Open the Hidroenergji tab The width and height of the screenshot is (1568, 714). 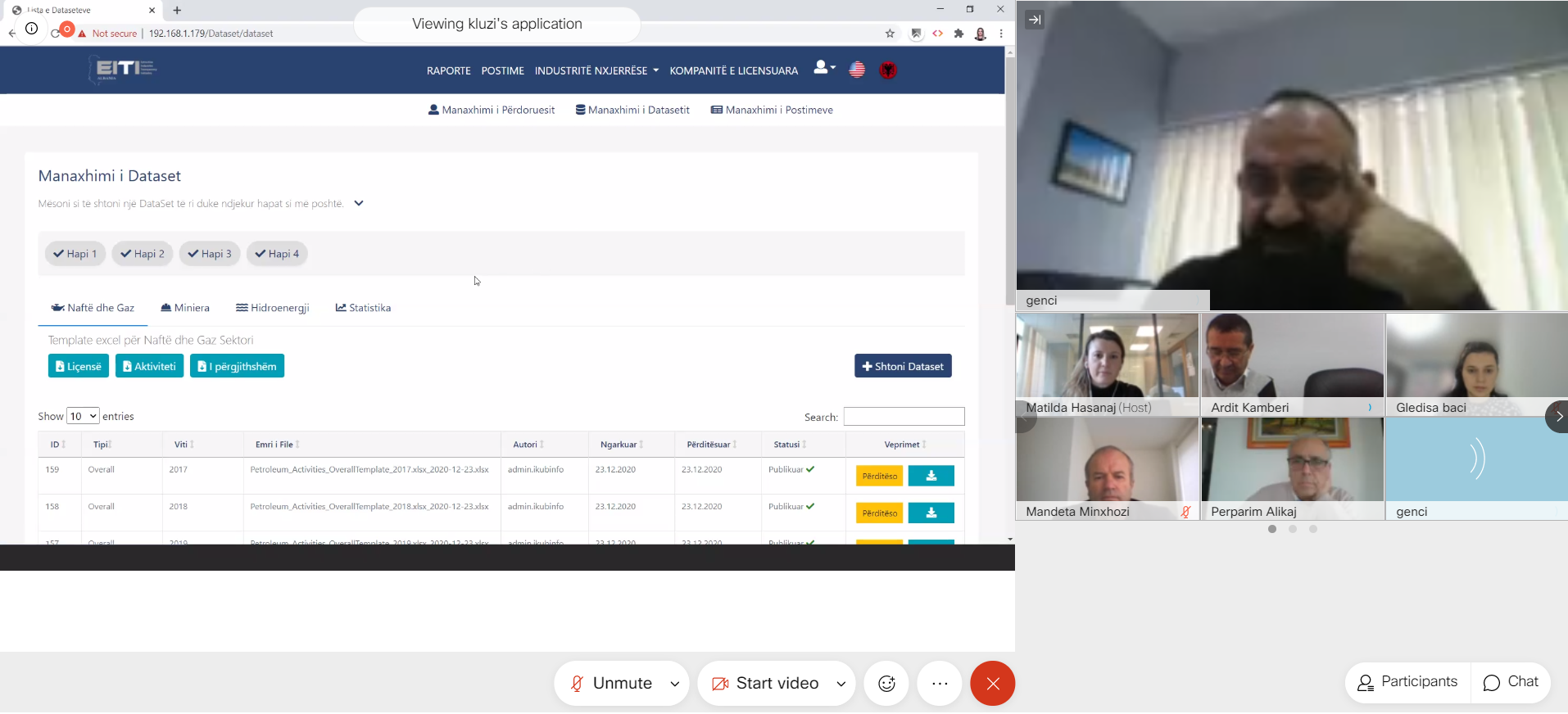click(x=273, y=308)
